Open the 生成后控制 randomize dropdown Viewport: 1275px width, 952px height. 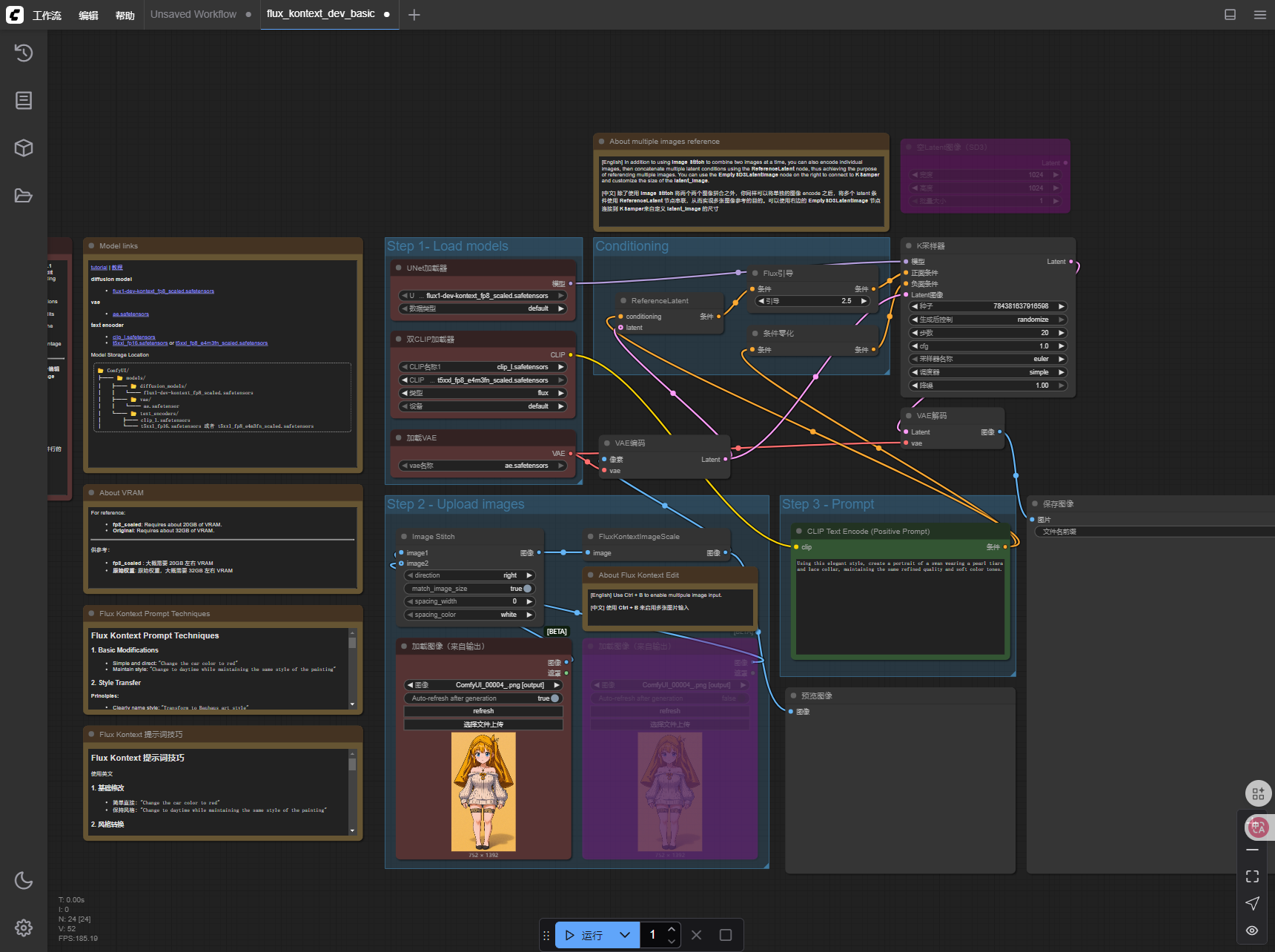pos(988,320)
